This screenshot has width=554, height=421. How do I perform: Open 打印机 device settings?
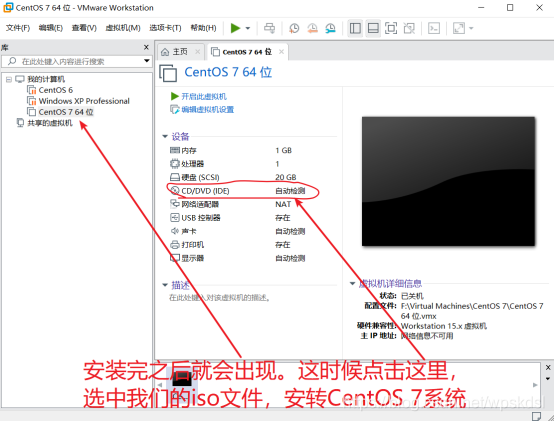point(187,245)
